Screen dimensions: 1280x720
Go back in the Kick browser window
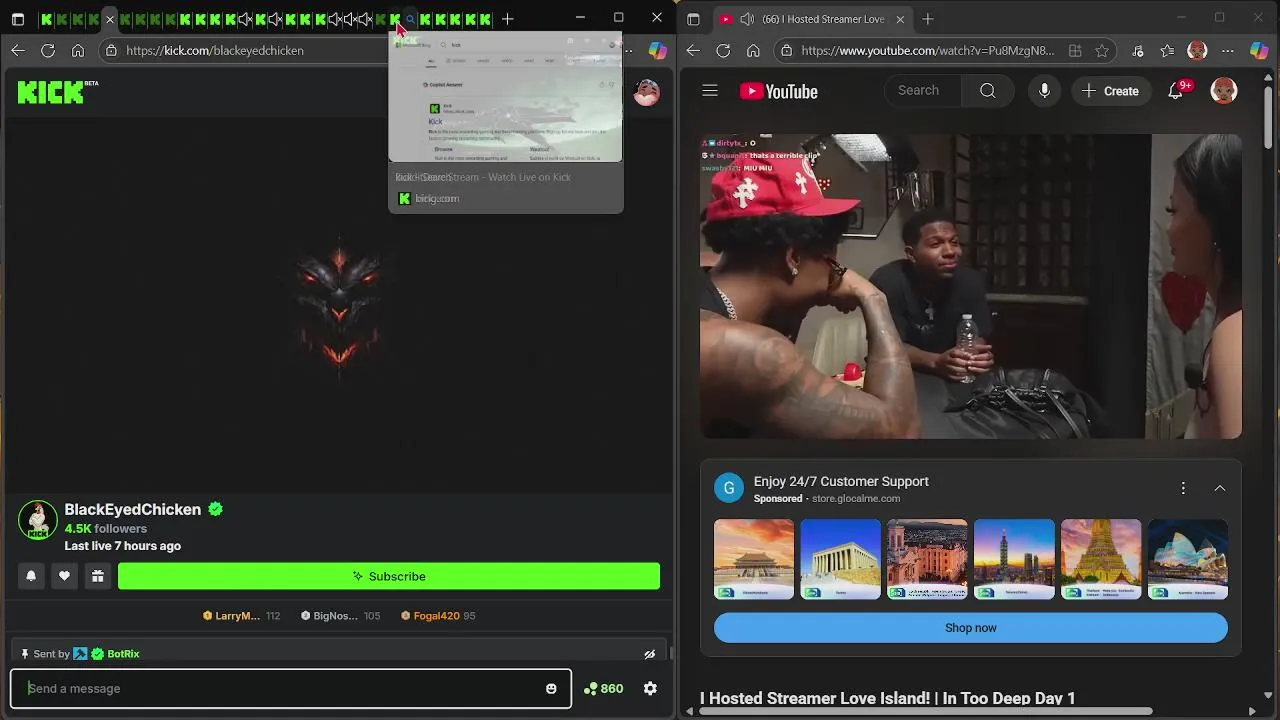pos(18,50)
